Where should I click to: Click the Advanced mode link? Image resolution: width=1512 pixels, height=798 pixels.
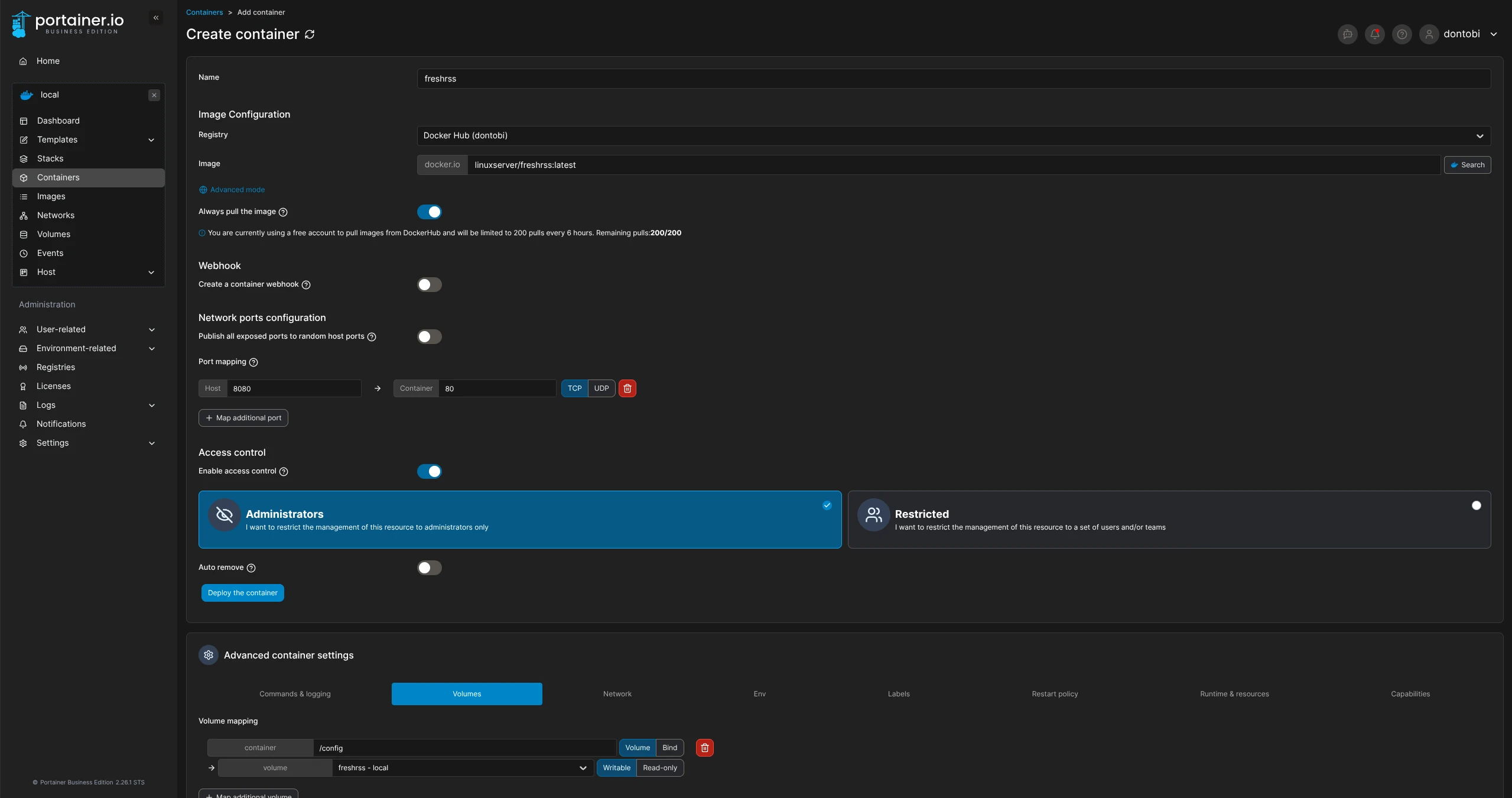pos(232,190)
